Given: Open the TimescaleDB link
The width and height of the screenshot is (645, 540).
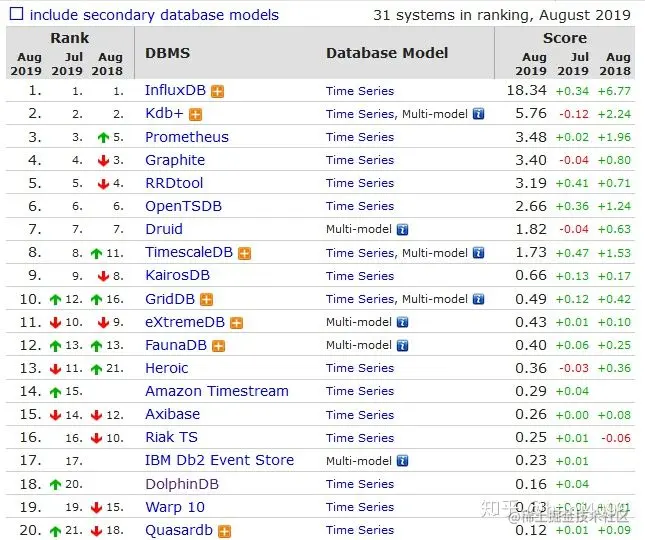Looking at the screenshot, I should (x=189, y=252).
